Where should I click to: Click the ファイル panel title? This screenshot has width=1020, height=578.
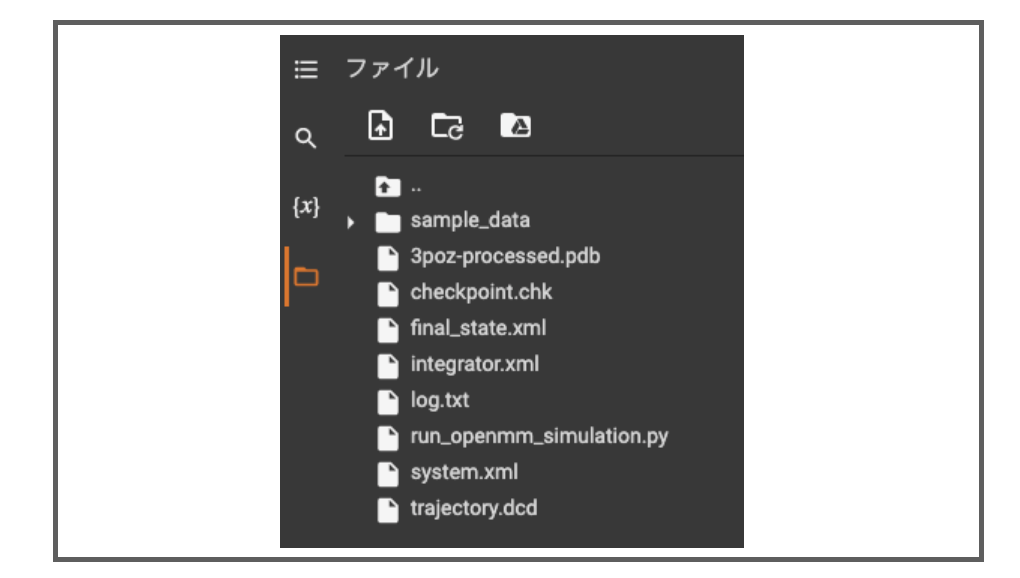[392, 68]
